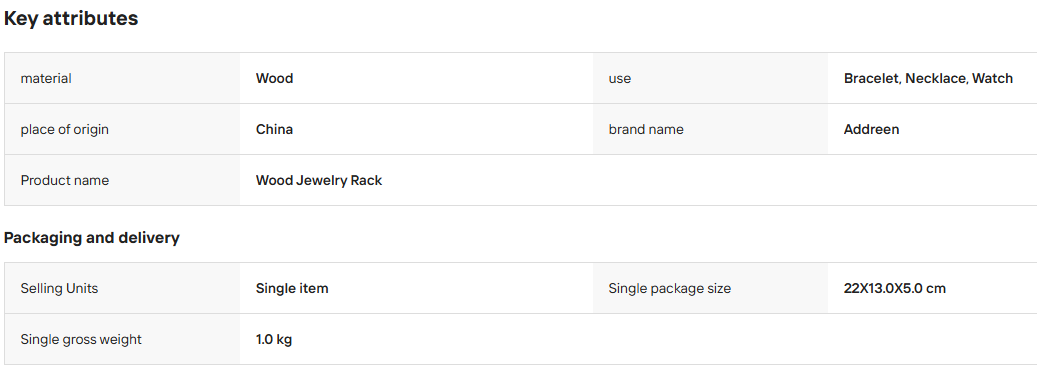Click empty cell beside 1.0 kg

point(815,339)
